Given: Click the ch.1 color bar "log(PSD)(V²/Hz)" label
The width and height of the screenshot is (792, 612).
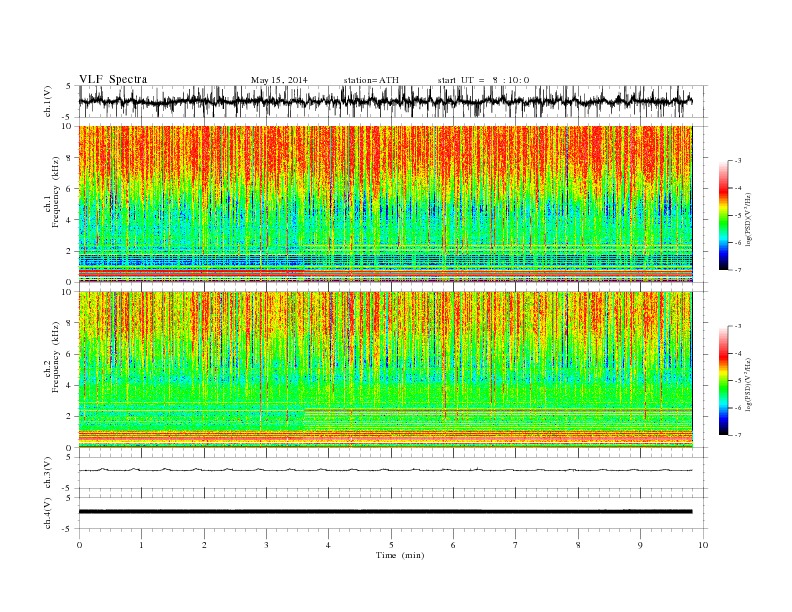Looking at the screenshot, I should click(749, 220).
